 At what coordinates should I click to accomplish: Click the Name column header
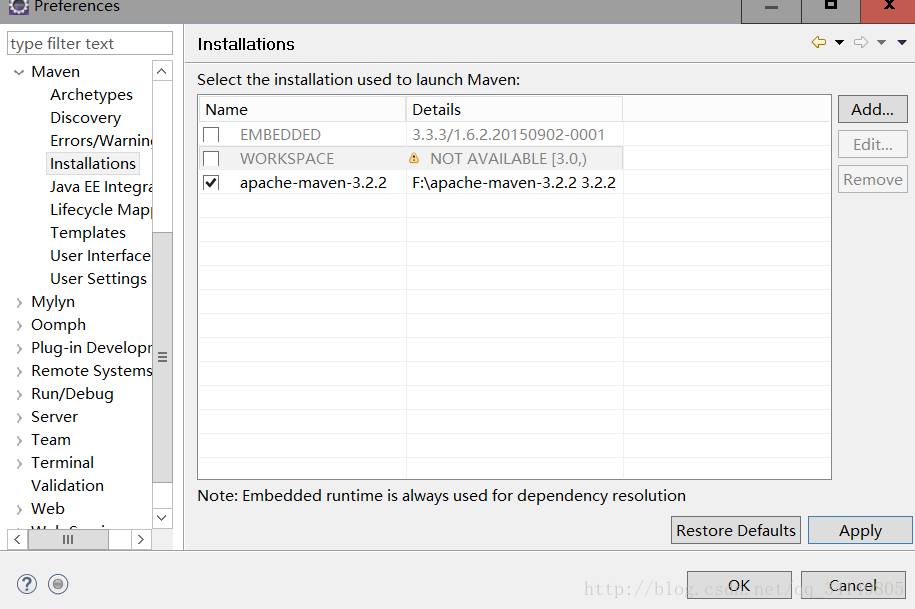302,109
